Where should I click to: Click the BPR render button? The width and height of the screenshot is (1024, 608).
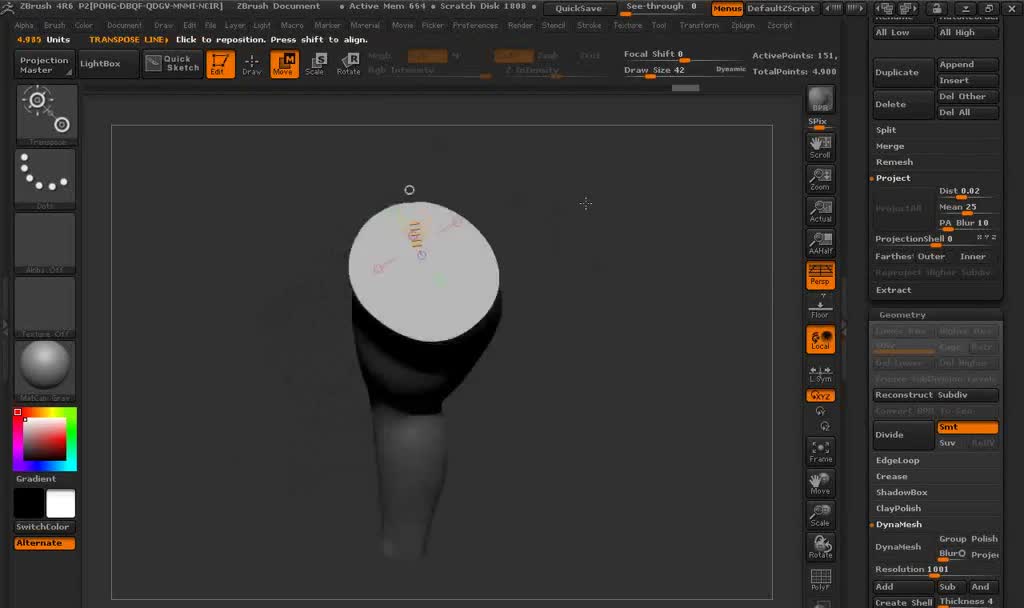820,101
